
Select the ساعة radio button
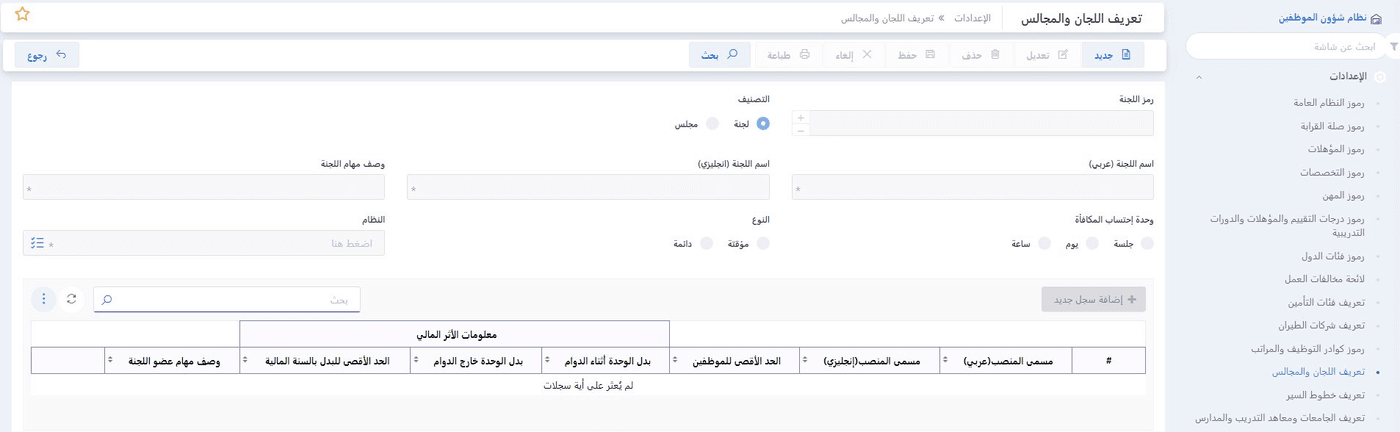pyautogui.click(x=1044, y=243)
